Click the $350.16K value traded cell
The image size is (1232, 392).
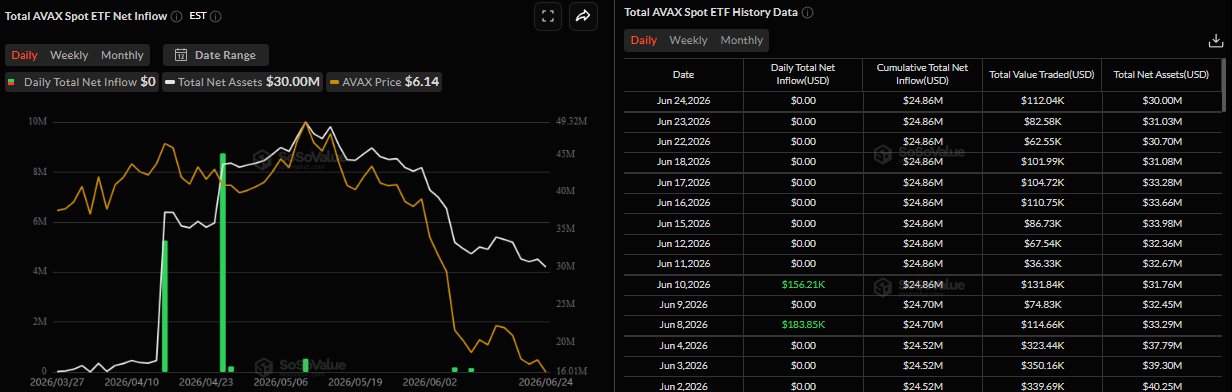(1042, 365)
